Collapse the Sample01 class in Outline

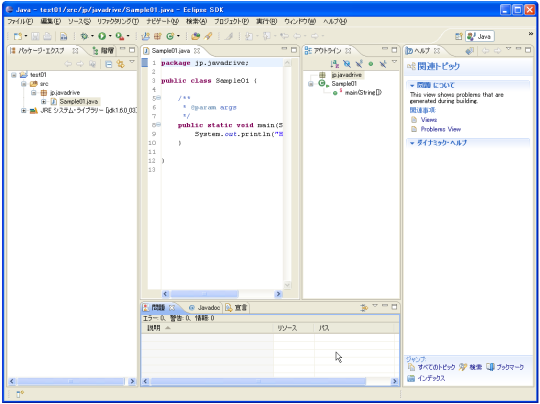click(x=311, y=84)
